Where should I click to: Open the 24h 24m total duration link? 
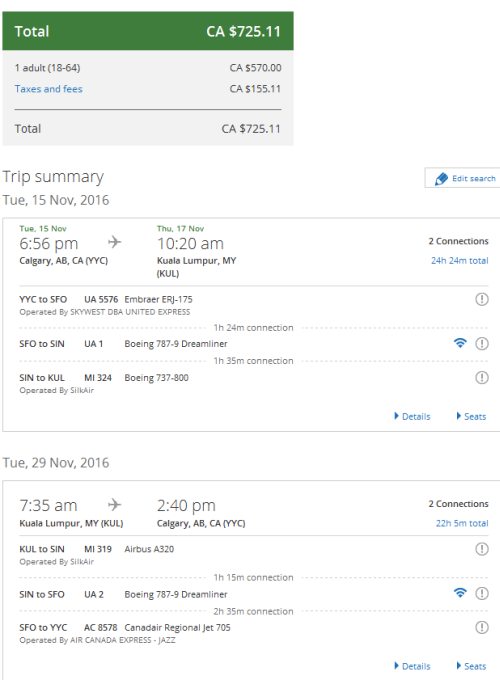[460, 261]
